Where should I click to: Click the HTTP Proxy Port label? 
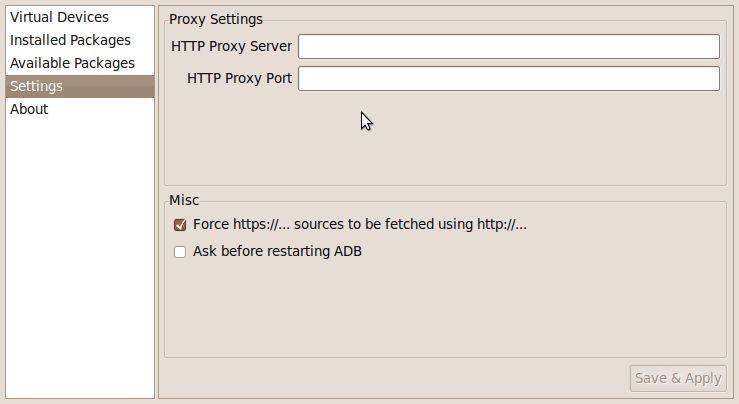point(239,78)
